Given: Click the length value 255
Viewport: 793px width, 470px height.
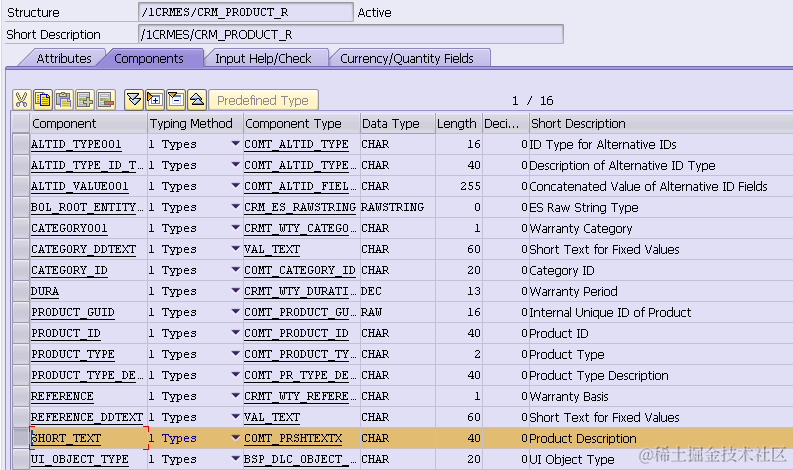Looking at the screenshot, I should 470,186.
